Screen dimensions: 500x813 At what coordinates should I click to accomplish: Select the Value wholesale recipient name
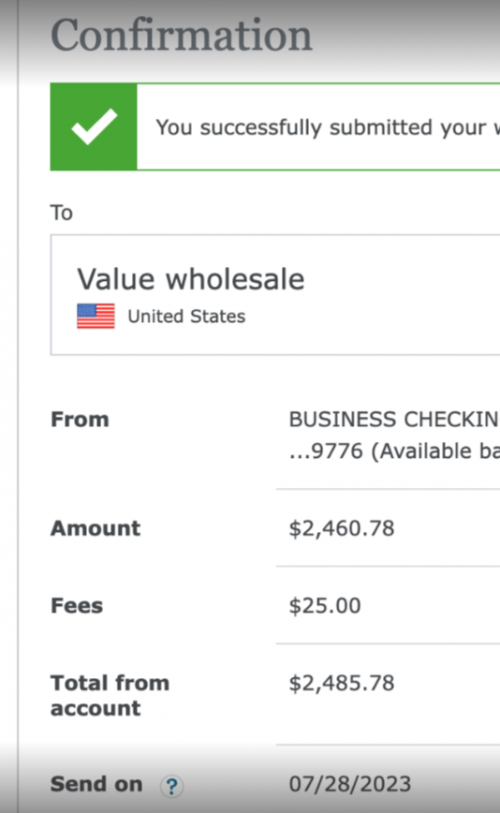[x=191, y=279]
